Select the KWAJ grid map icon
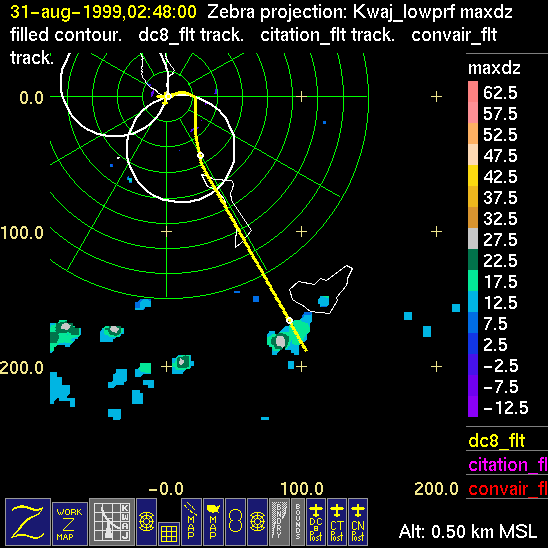This screenshot has width=548, height=548. [112, 521]
